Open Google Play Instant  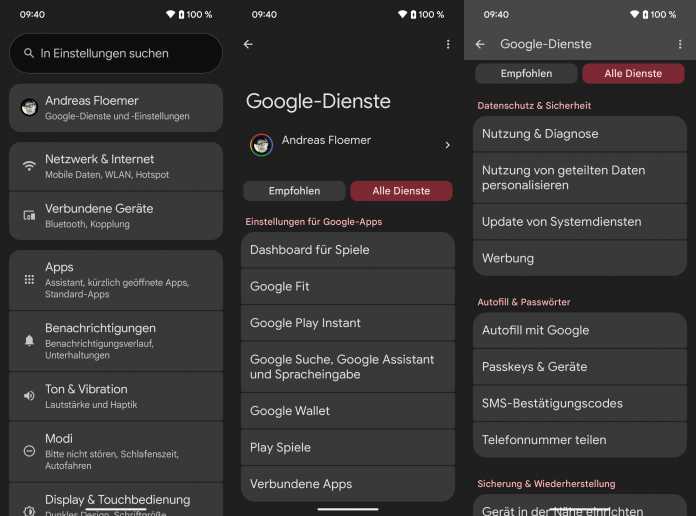[348, 323]
